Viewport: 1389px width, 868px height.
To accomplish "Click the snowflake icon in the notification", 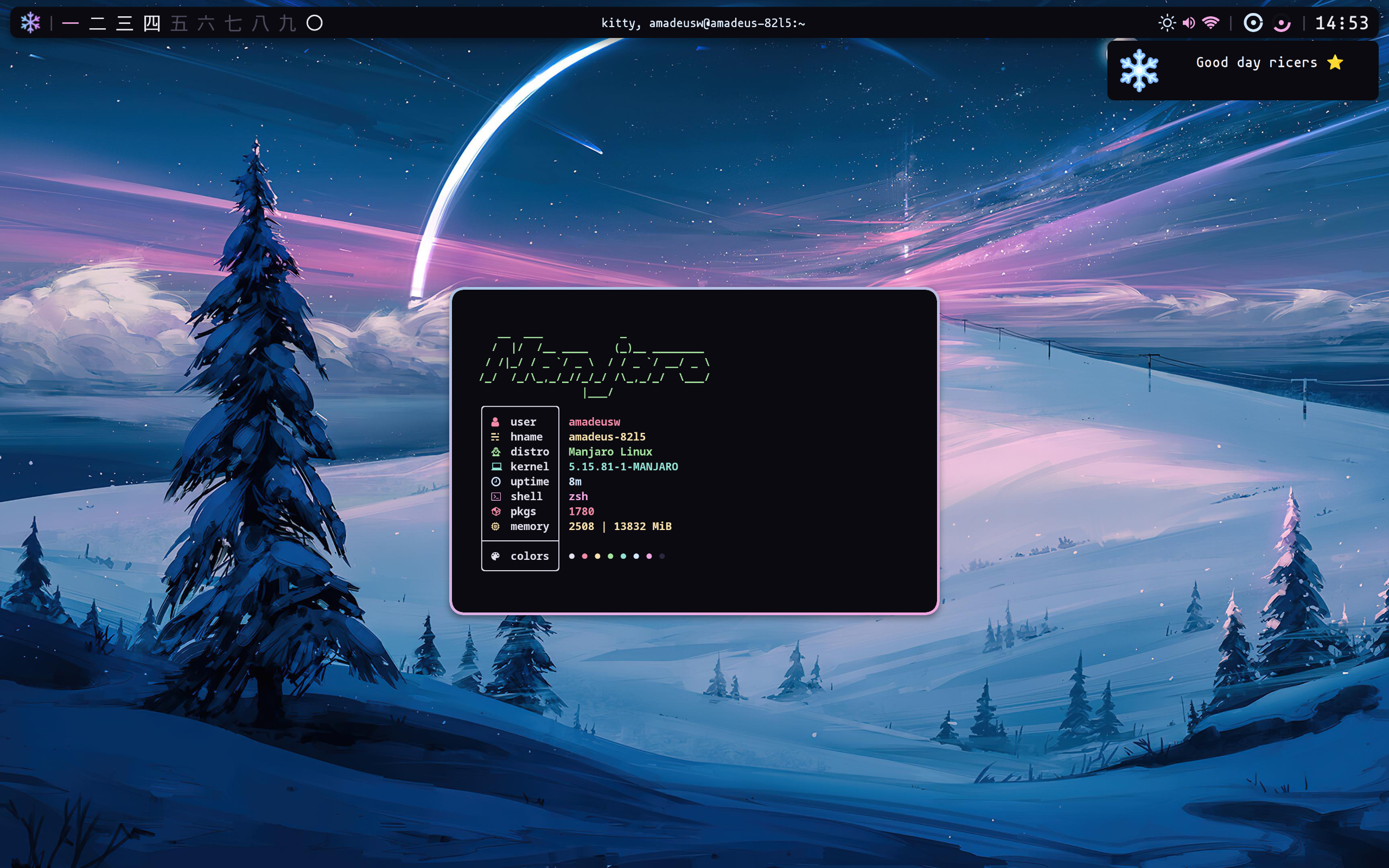I will click(x=1139, y=71).
